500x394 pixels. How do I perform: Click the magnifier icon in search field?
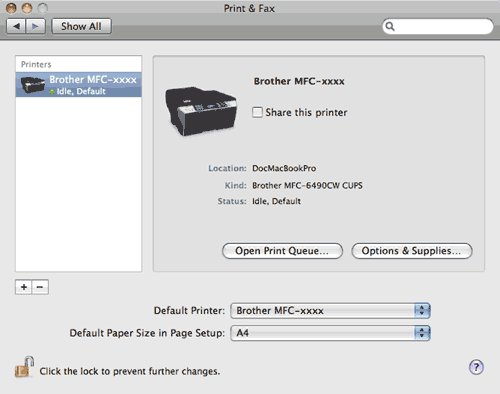pyautogui.click(x=390, y=26)
